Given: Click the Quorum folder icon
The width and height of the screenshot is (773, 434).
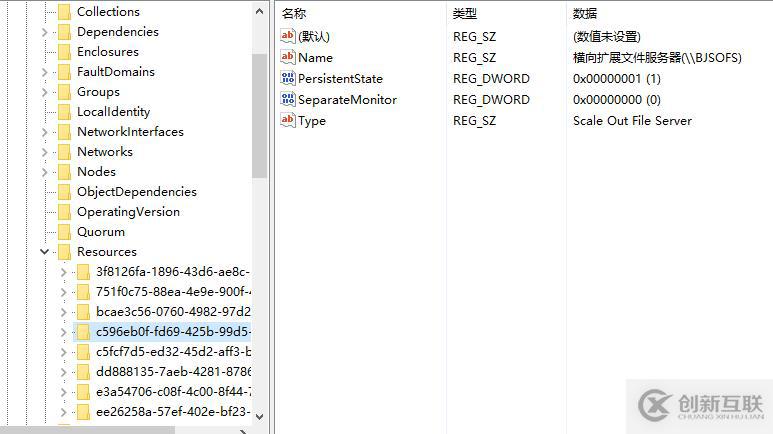Looking at the screenshot, I should click(x=64, y=231).
